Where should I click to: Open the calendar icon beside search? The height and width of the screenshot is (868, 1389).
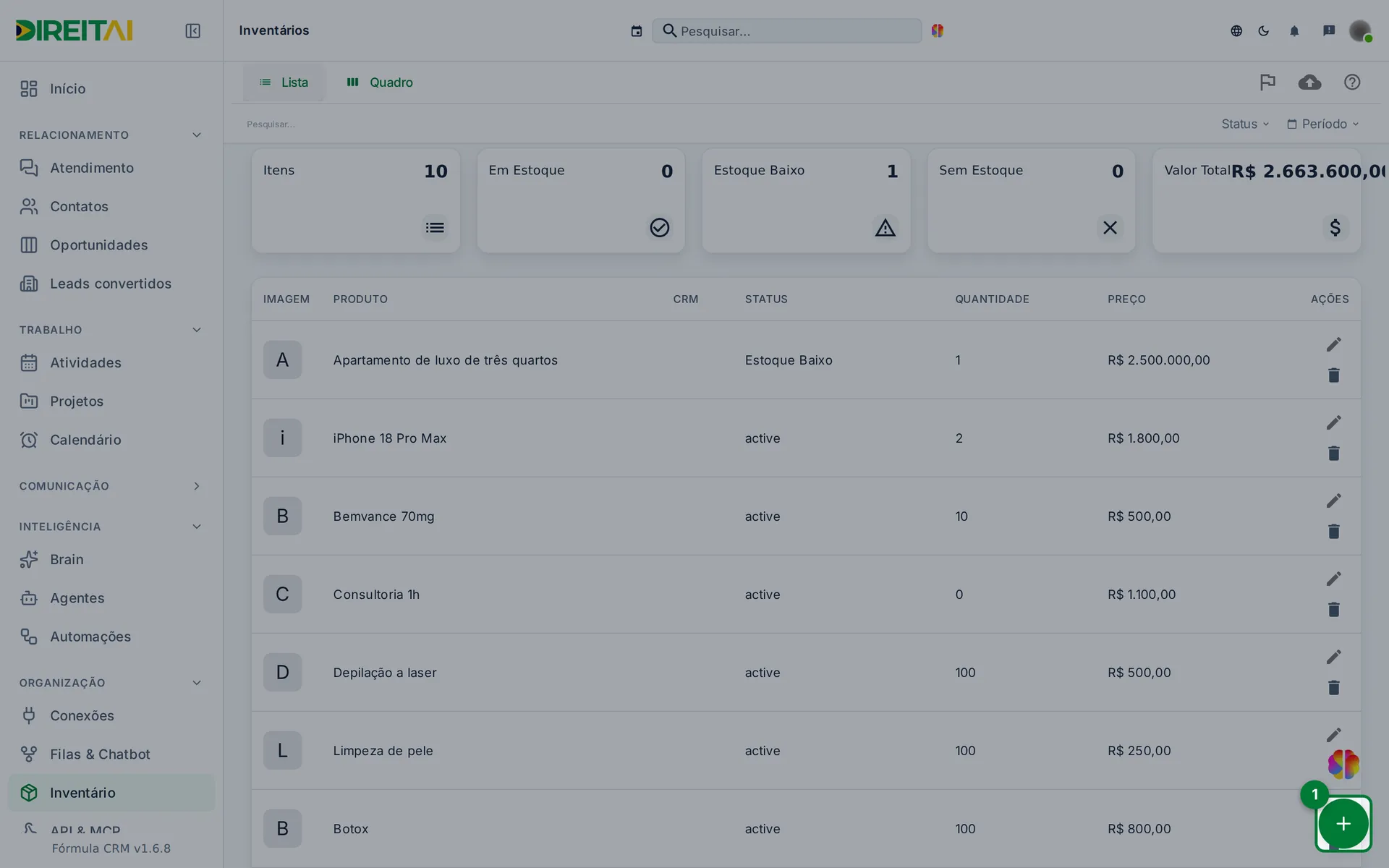(x=637, y=31)
